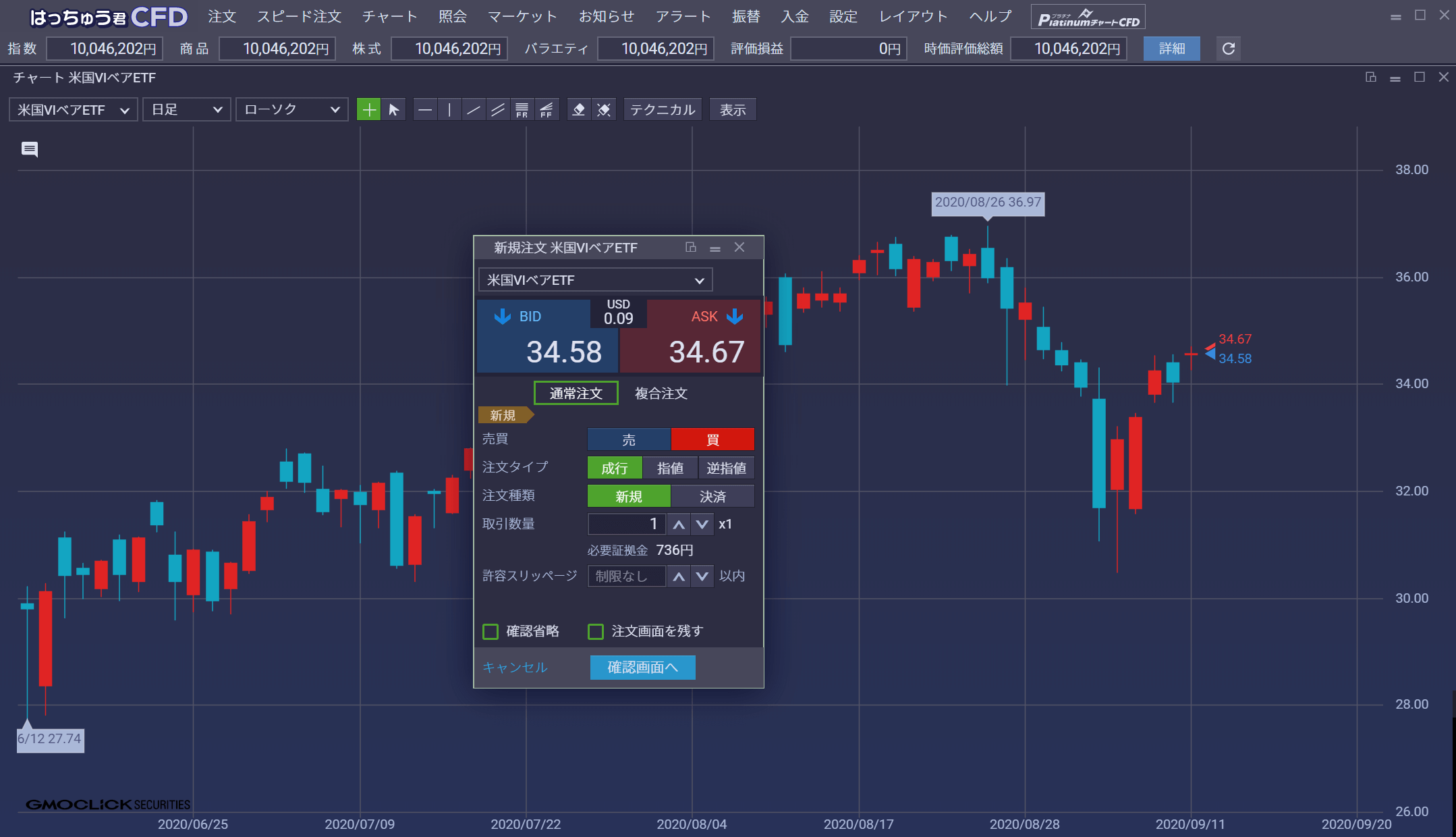Select 新規 order kind toggle

629,496
